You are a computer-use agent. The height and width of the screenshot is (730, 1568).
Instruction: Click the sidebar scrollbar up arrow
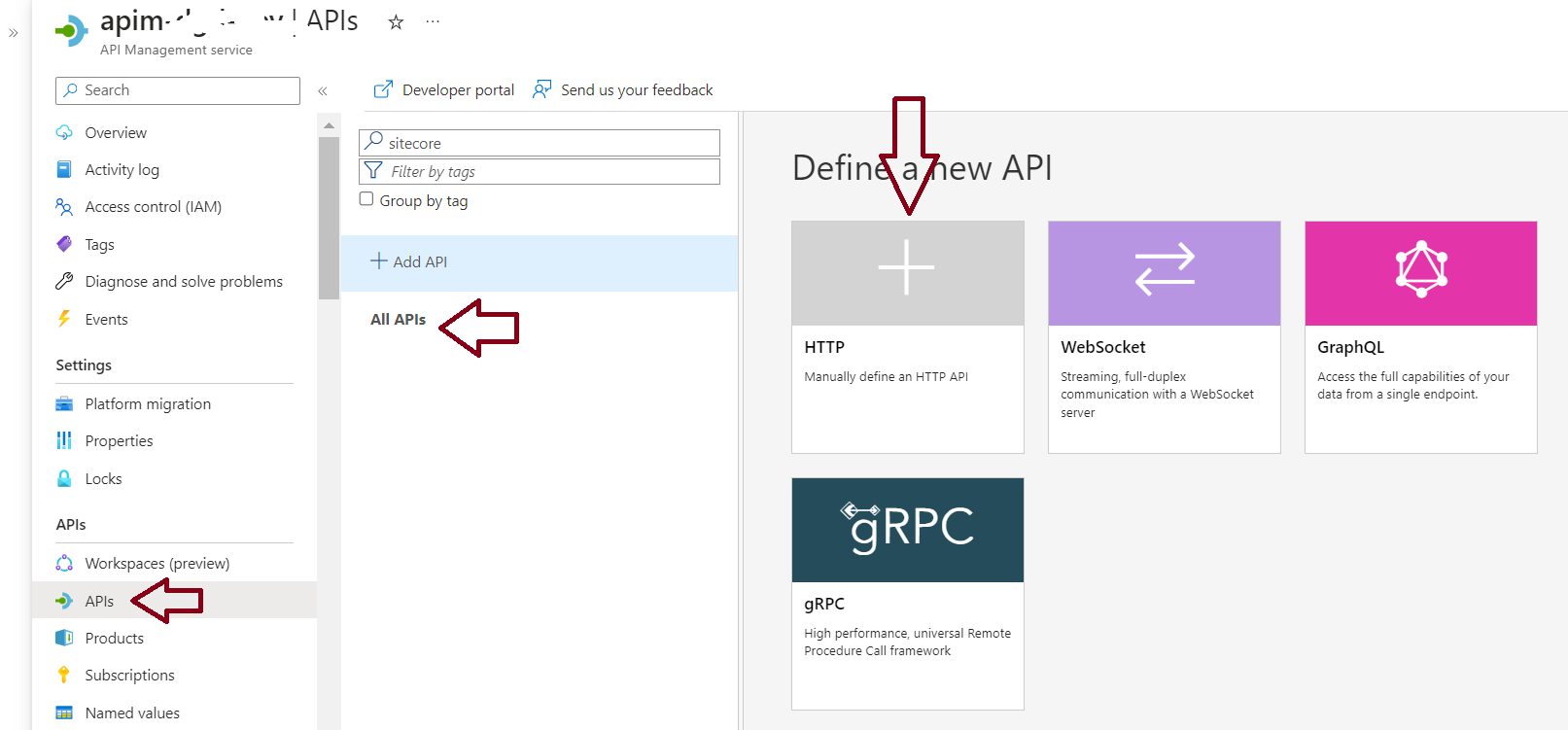point(329,125)
